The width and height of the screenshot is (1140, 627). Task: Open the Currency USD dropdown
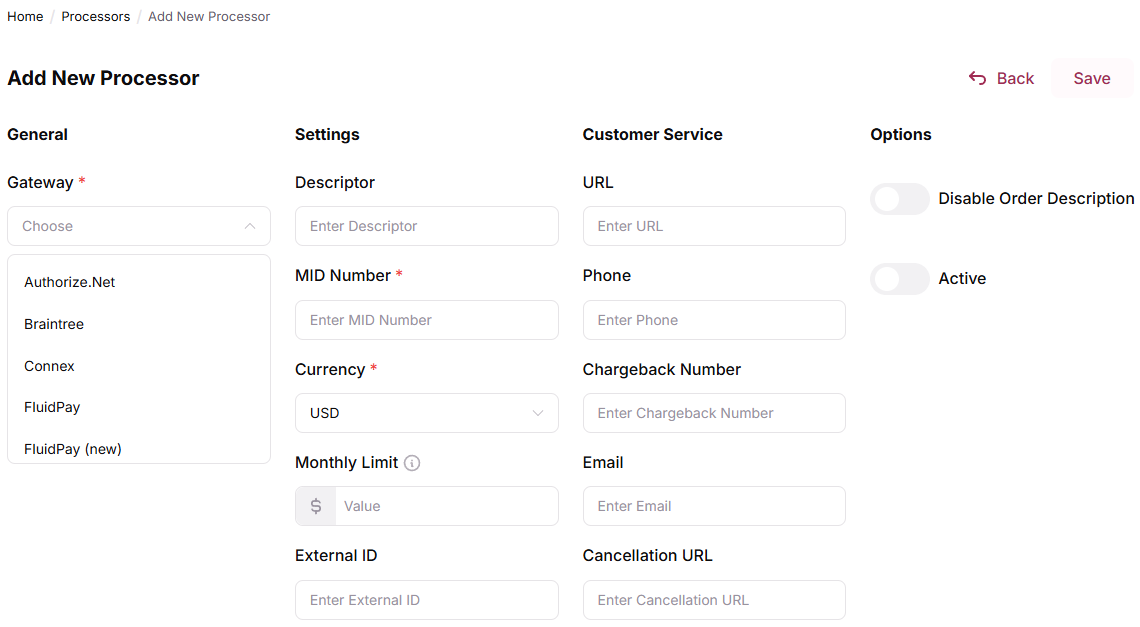427,413
